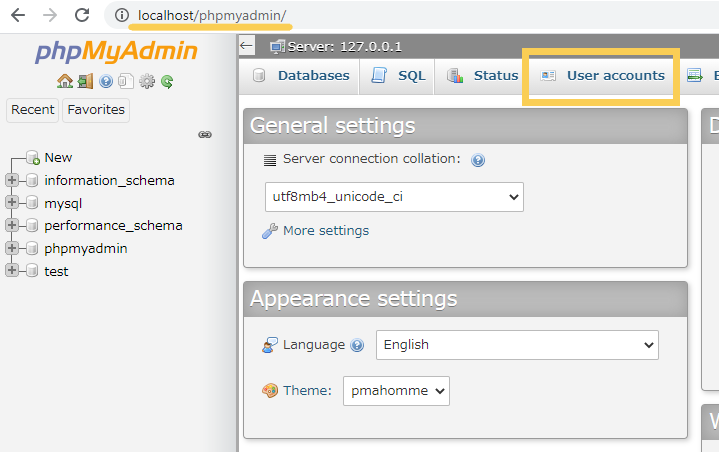Expand the information_schema database node
Screen dimensions: 719x452
point(12,180)
